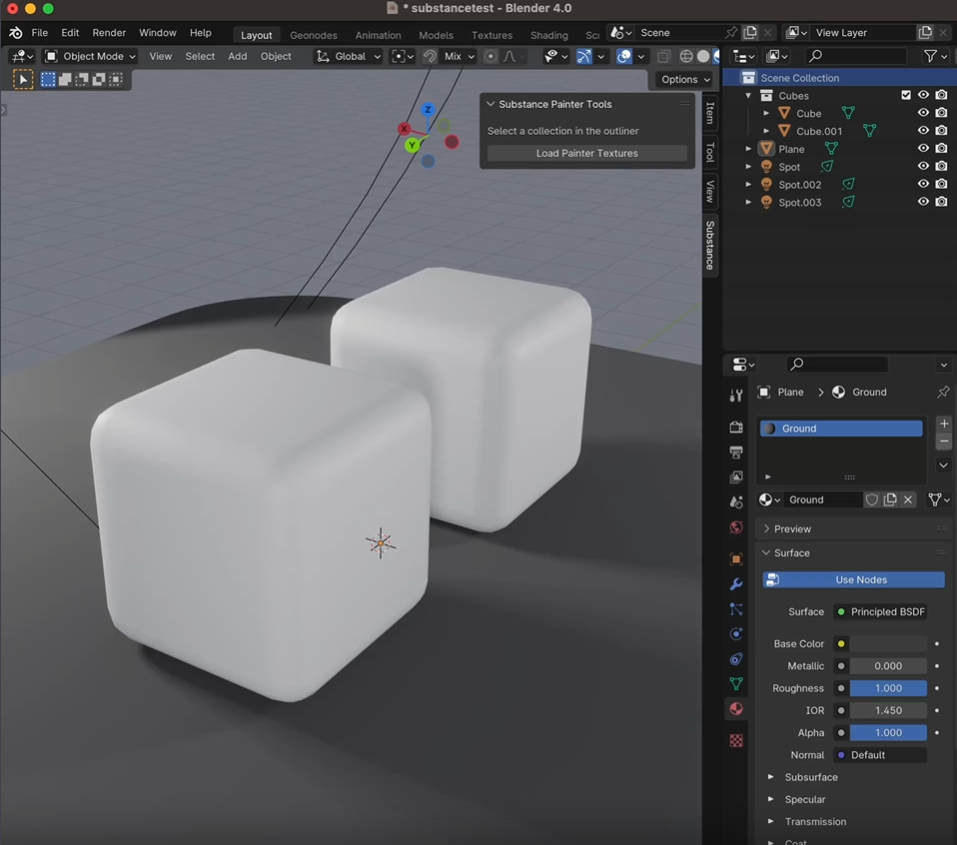Open the Physics properties tab
The height and width of the screenshot is (845, 957).
(x=736, y=635)
